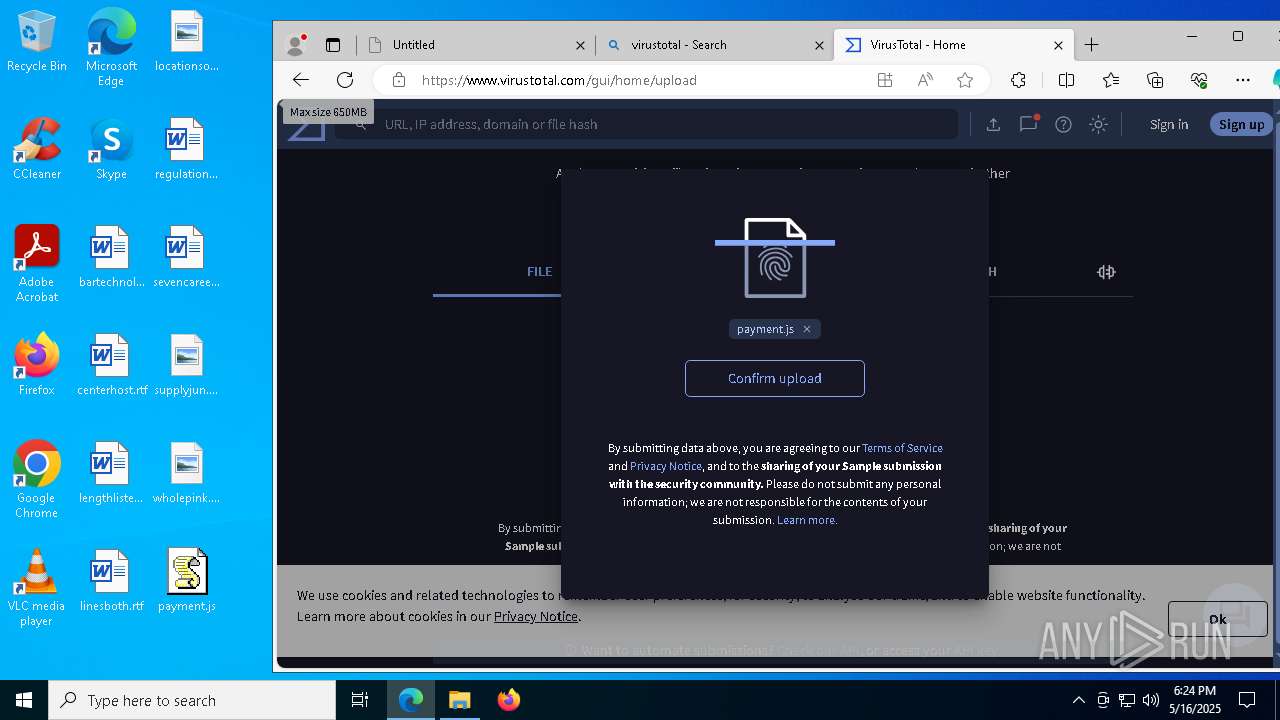Open the Privacy Notice link in dialog
This screenshot has height=720, width=1280.
(666, 466)
